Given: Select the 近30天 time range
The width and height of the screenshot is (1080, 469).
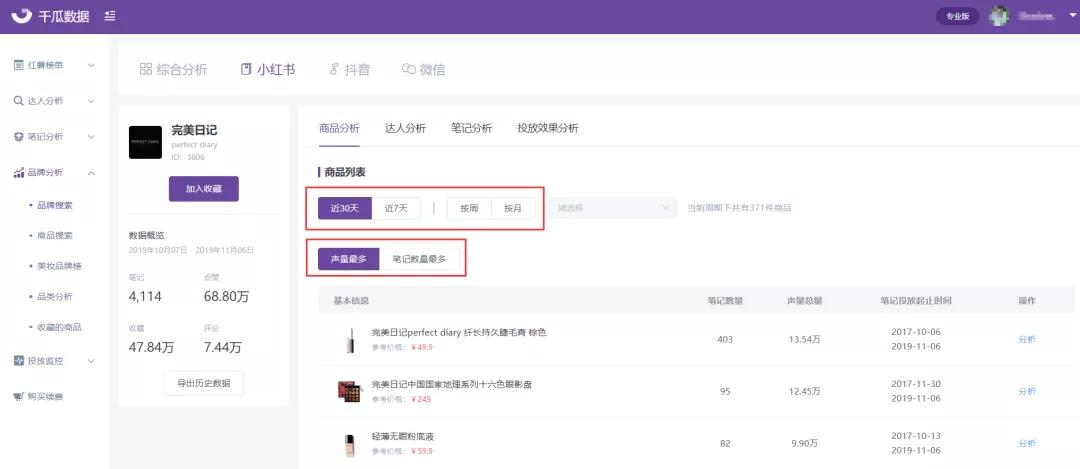Looking at the screenshot, I should pyautogui.click(x=345, y=208).
